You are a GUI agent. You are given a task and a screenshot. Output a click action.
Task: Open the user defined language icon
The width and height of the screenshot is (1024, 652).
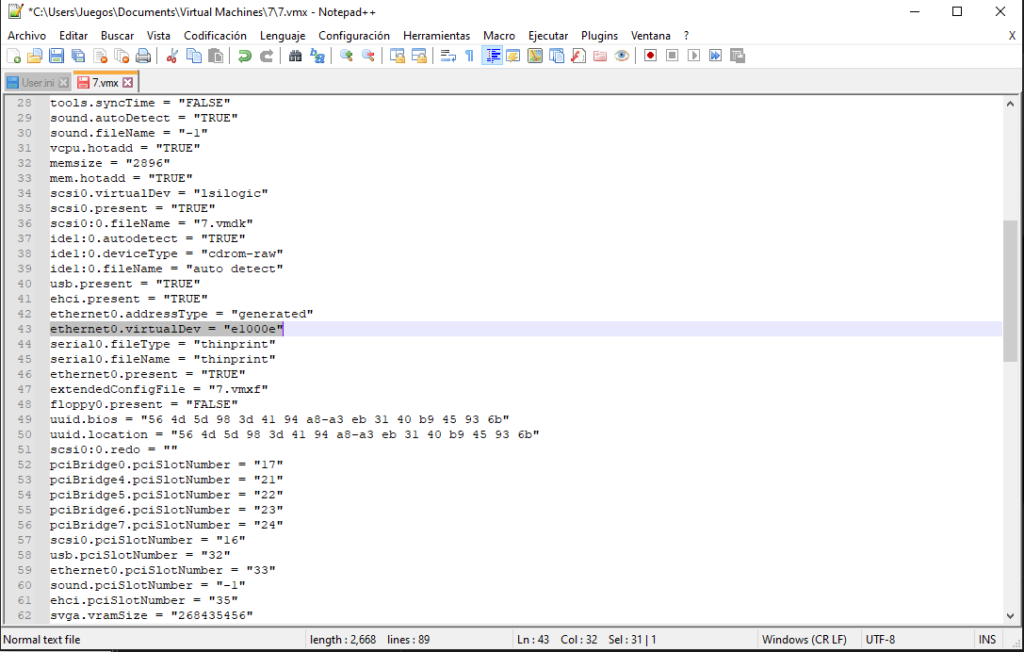pos(513,56)
